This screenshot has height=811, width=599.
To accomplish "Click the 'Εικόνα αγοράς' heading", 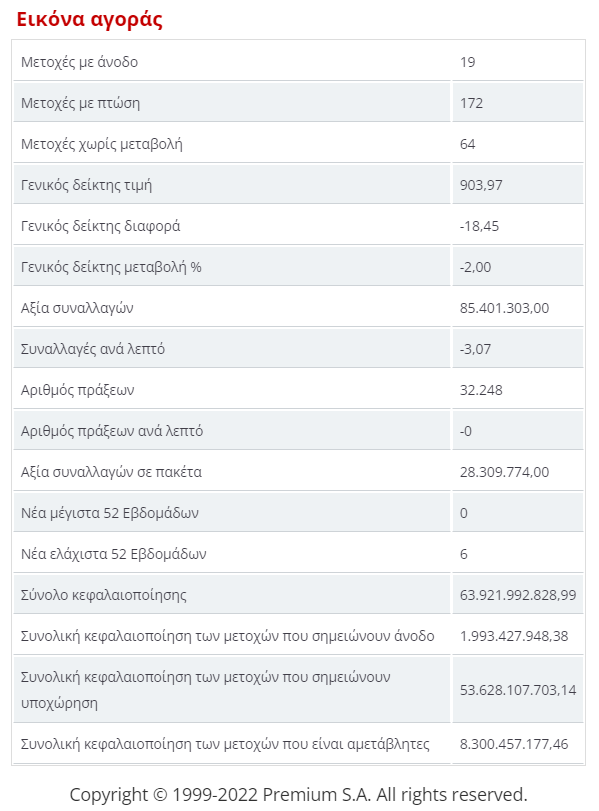I will [x=89, y=19].
